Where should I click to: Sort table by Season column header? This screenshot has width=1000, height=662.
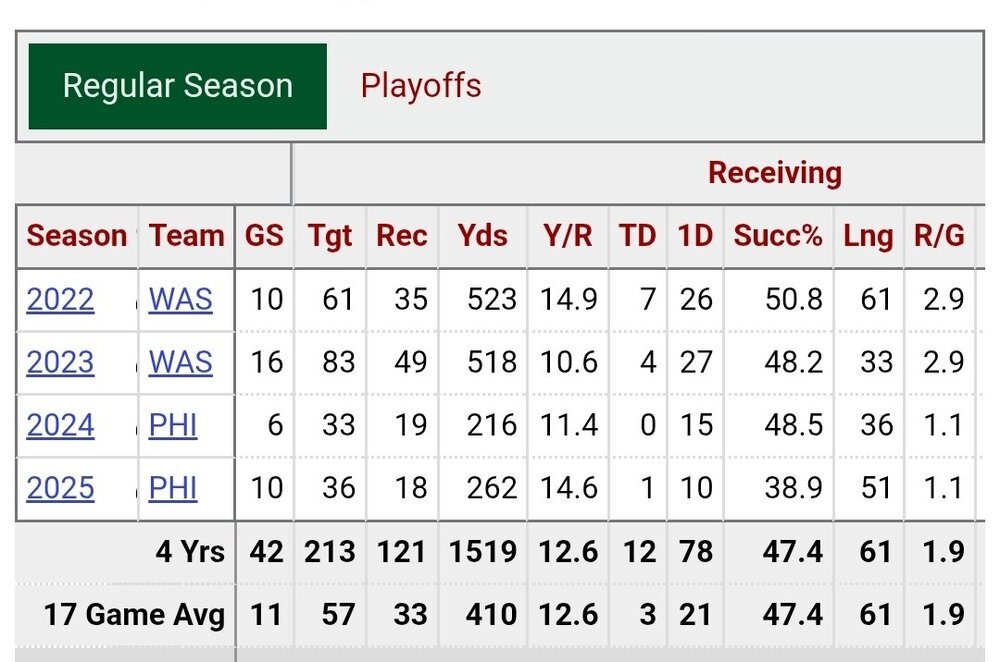pyautogui.click(x=76, y=236)
